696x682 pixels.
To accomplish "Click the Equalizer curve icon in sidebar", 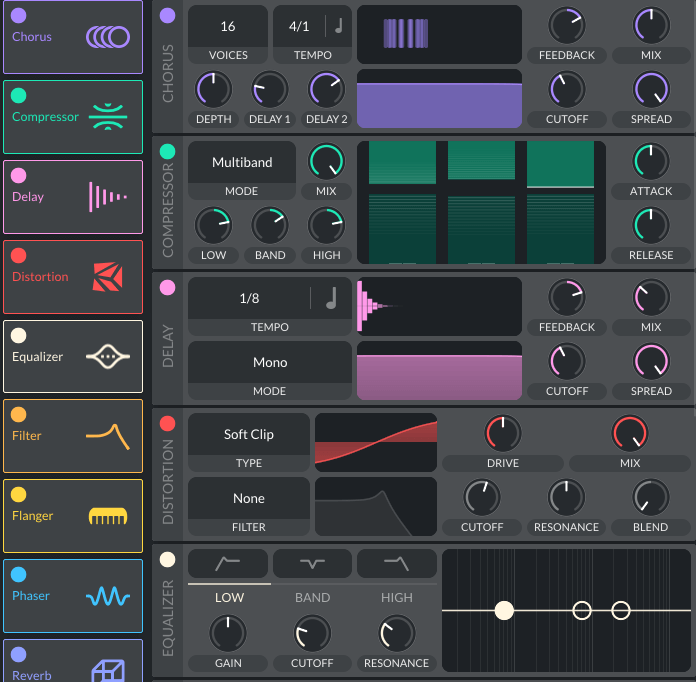I will [108, 357].
